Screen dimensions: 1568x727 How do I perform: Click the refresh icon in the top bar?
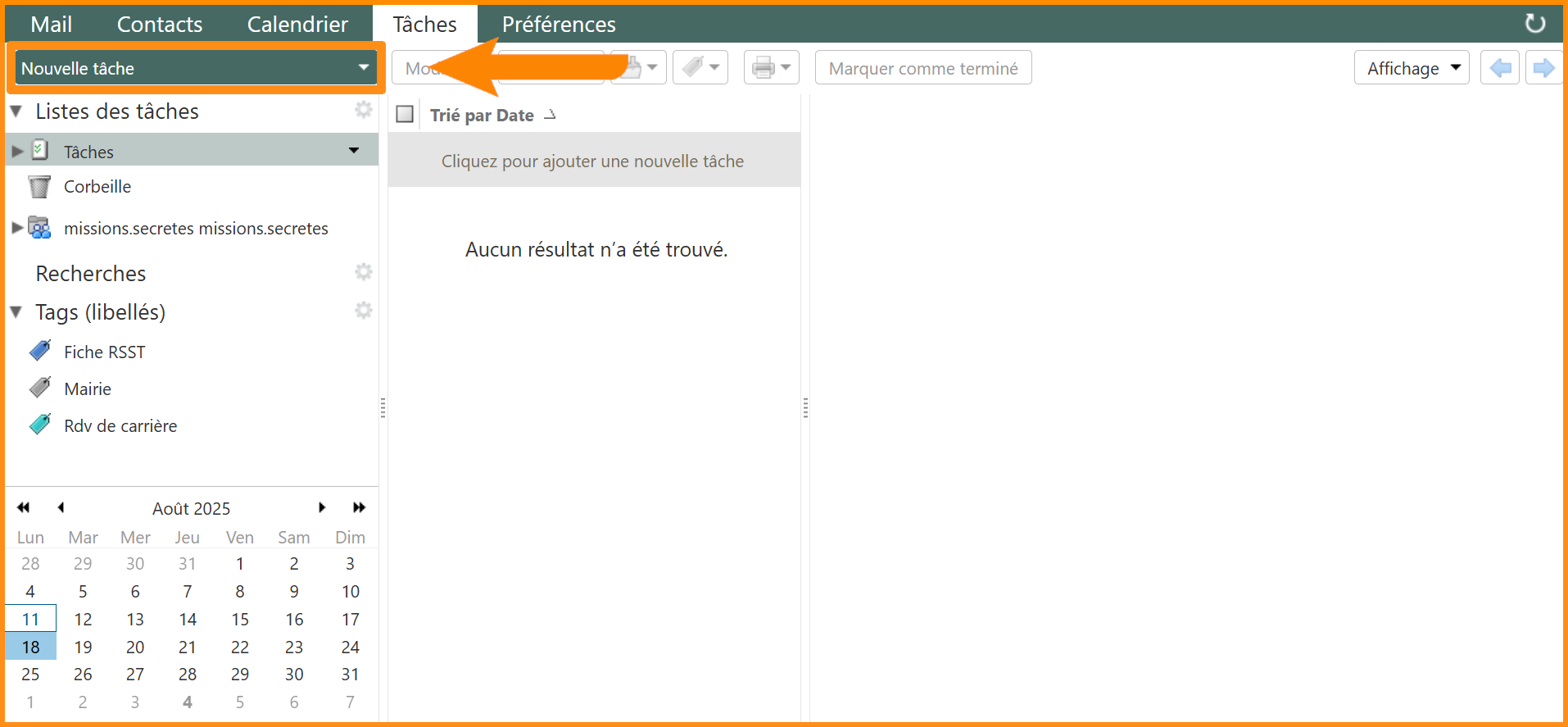pos(1534,24)
